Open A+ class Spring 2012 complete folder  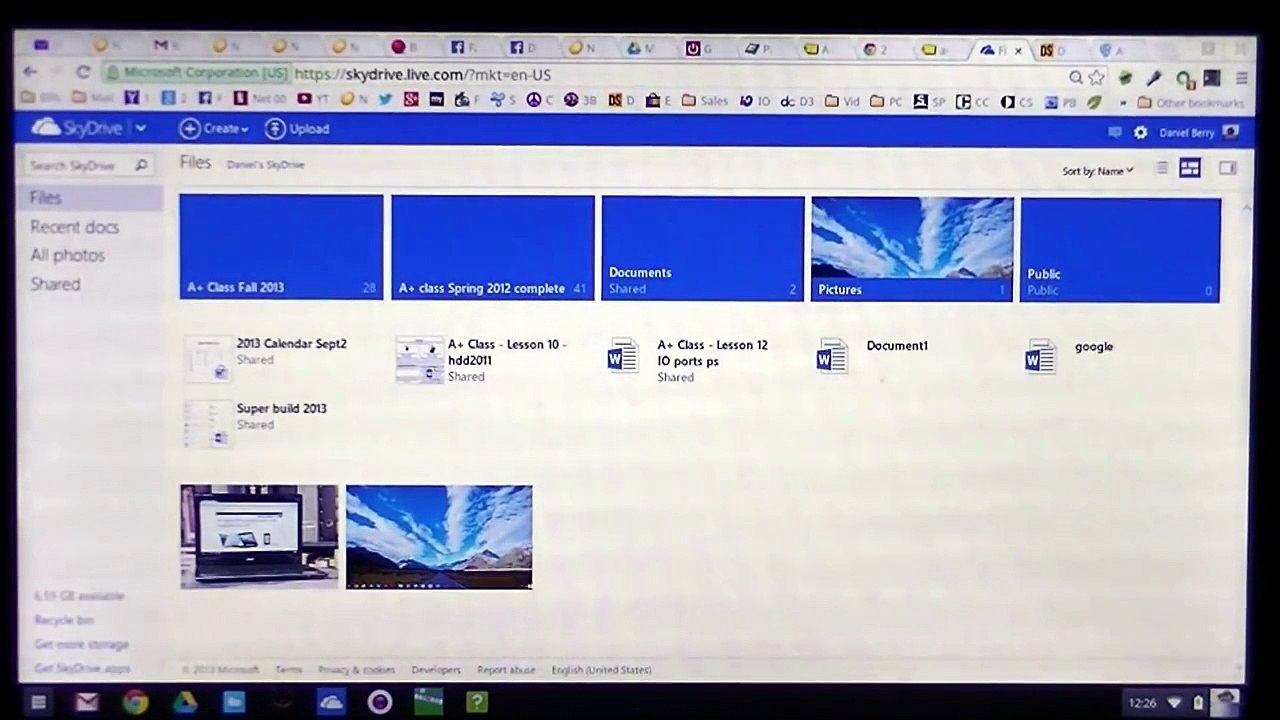[493, 247]
